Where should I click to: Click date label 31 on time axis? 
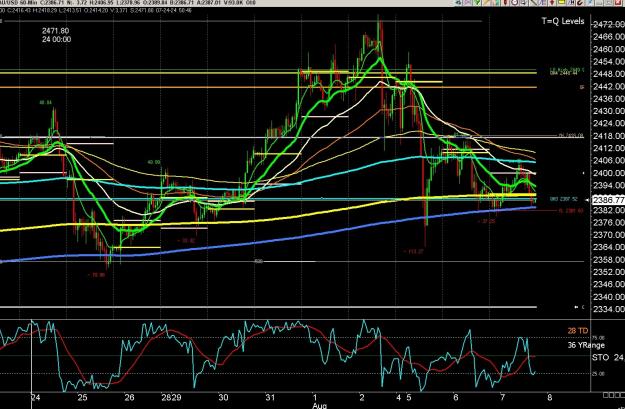pyautogui.click(x=270, y=397)
